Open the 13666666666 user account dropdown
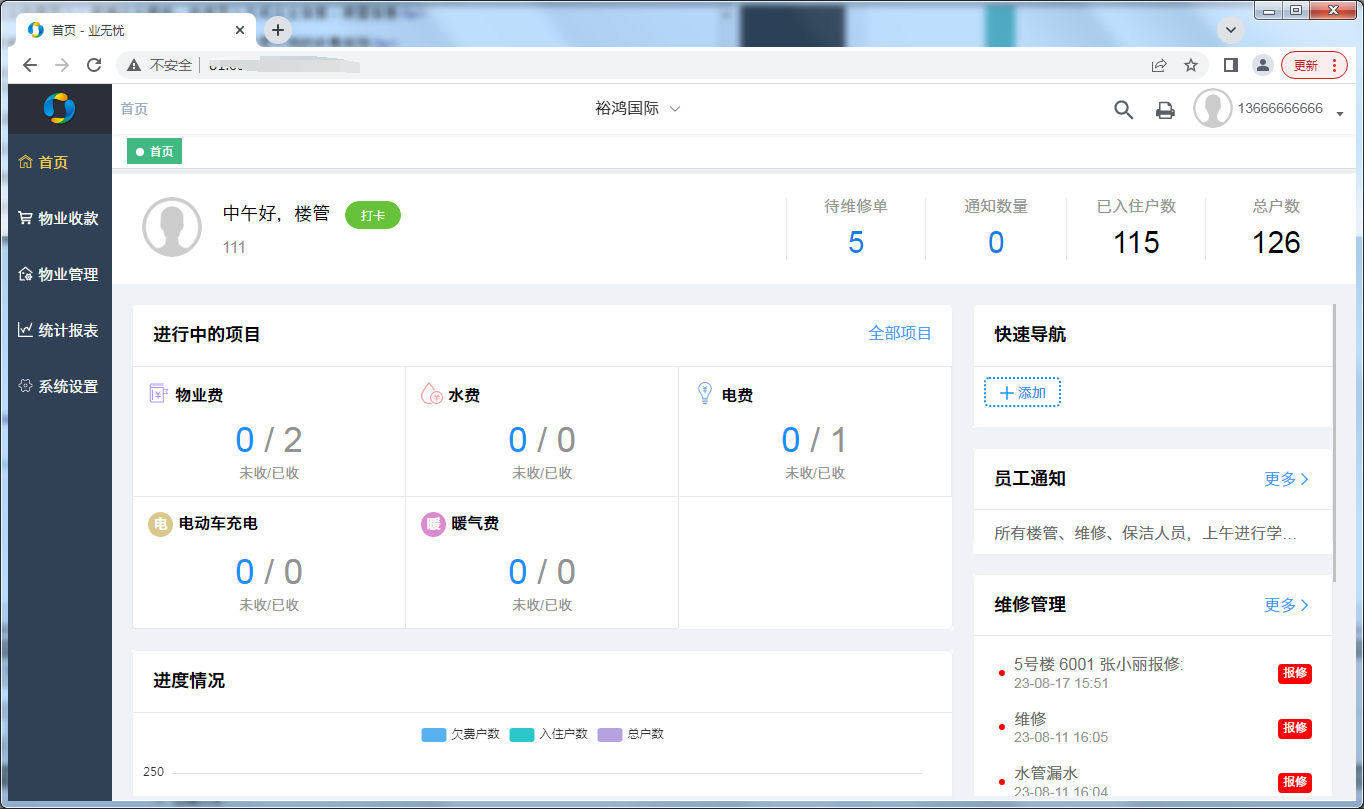The height and width of the screenshot is (809, 1364). [x=1280, y=109]
